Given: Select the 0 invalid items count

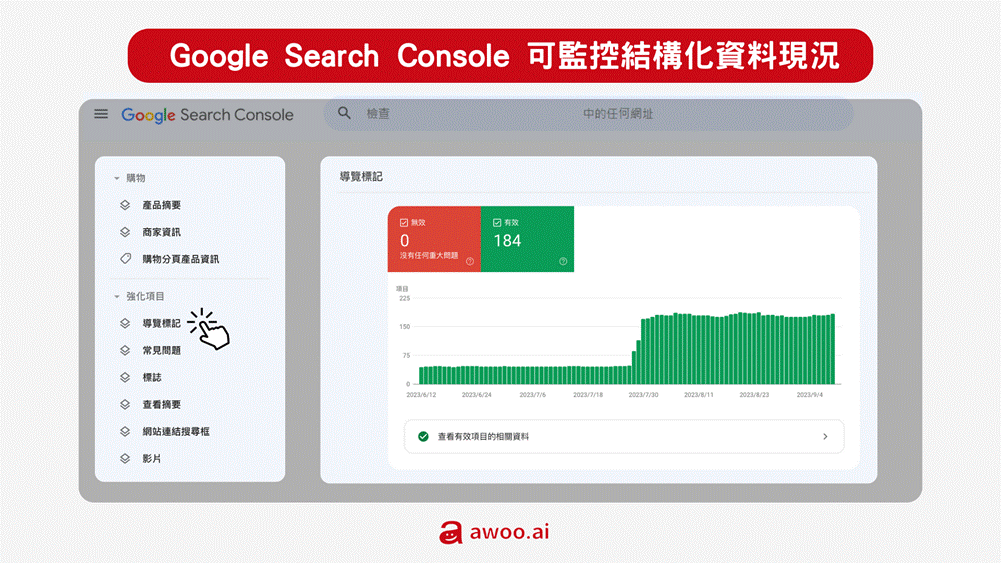Looking at the screenshot, I should pos(405,241).
